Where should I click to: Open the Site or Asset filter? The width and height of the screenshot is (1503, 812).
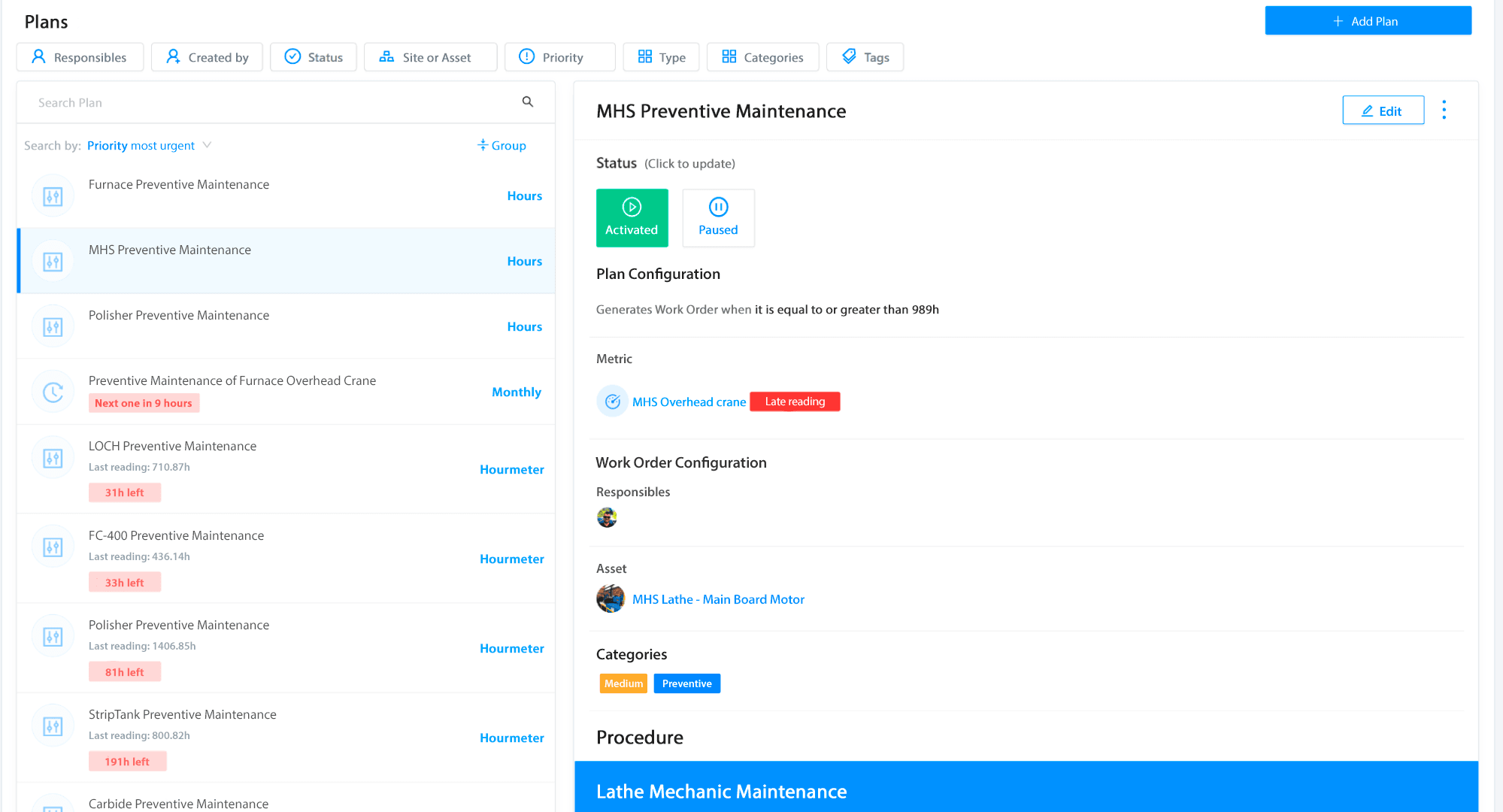430,57
